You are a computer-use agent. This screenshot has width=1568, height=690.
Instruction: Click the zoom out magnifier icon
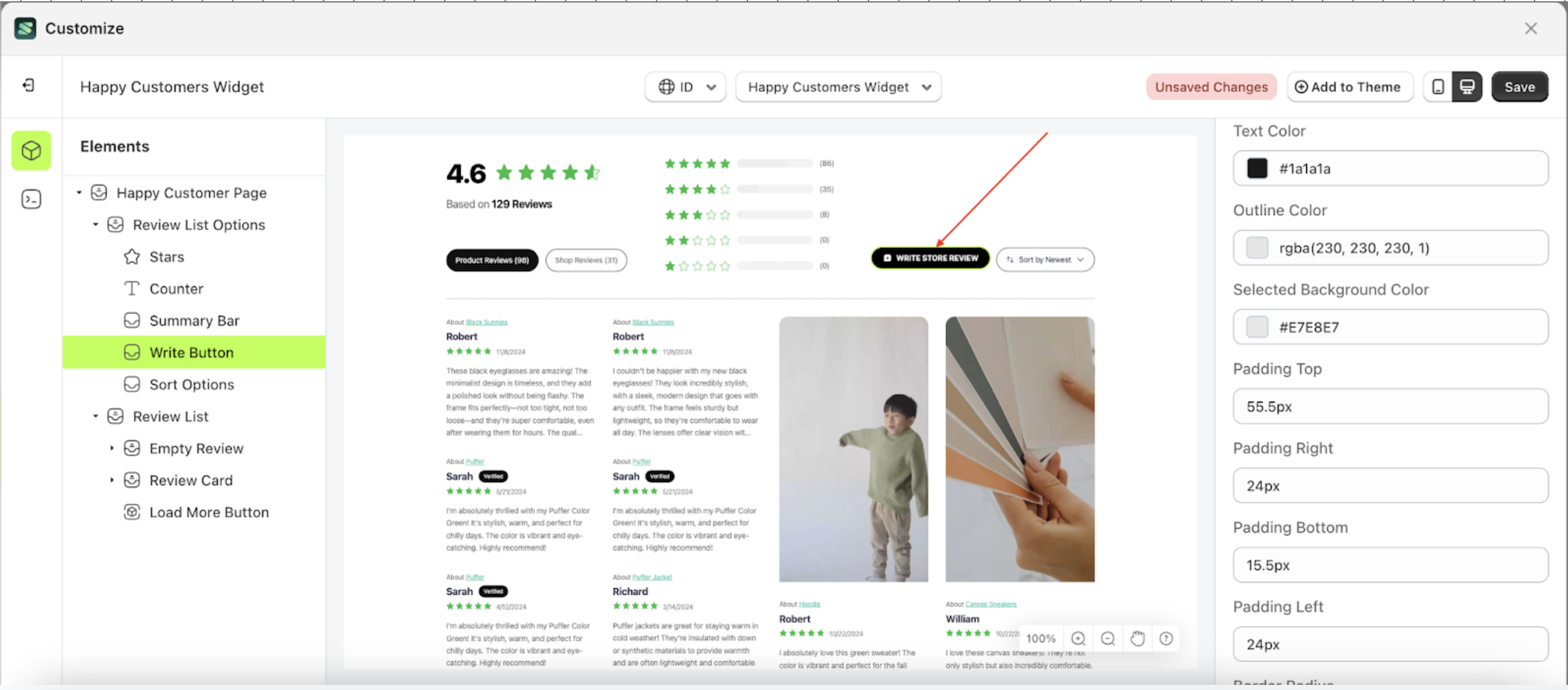pyautogui.click(x=1108, y=638)
